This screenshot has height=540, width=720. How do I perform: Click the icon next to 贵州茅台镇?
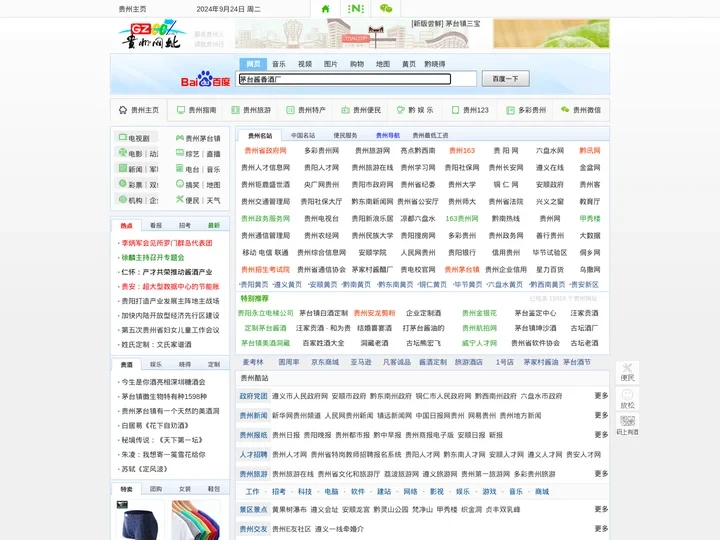point(180,138)
